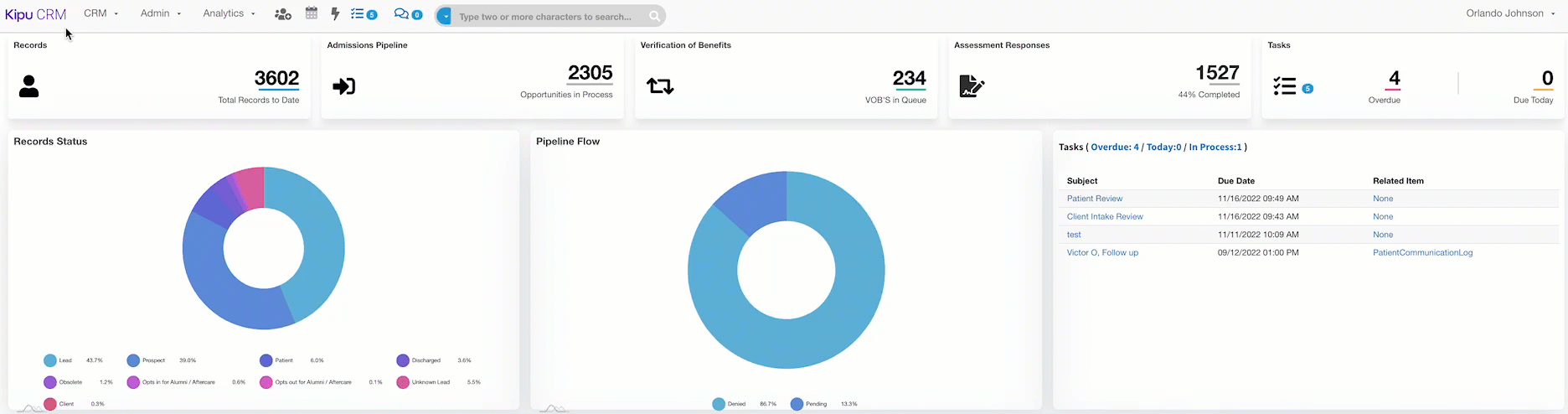
Task: Open the Orlando Johnson user dropdown
Action: [x=1509, y=13]
